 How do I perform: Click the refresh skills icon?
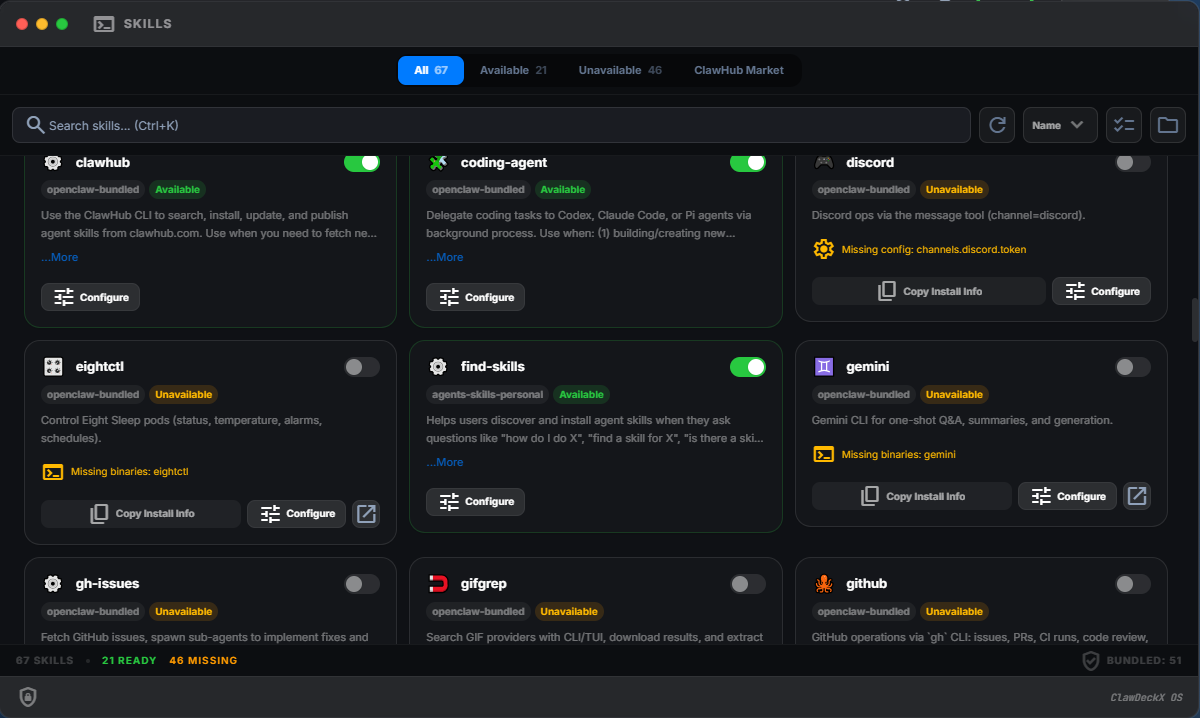pyautogui.click(x=997, y=125)
